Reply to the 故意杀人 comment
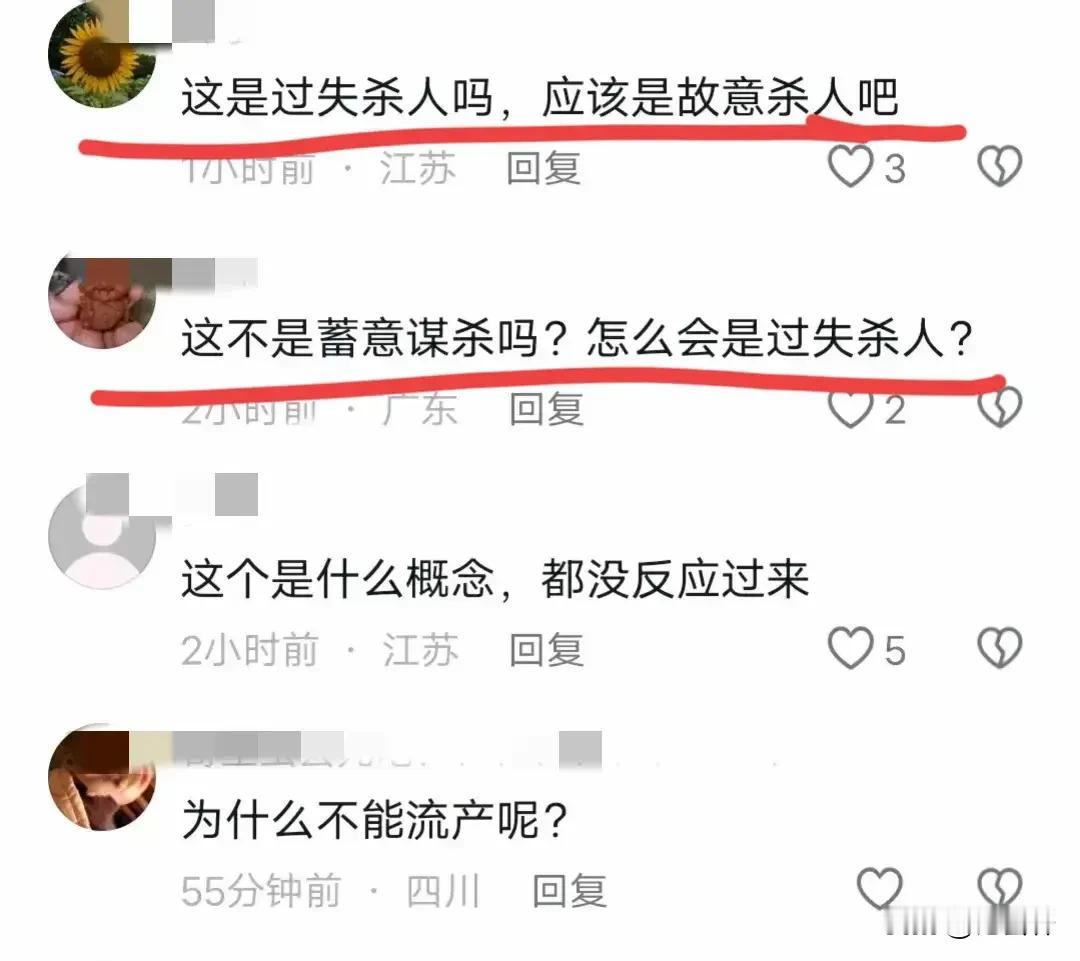 [x=544, y=168]
